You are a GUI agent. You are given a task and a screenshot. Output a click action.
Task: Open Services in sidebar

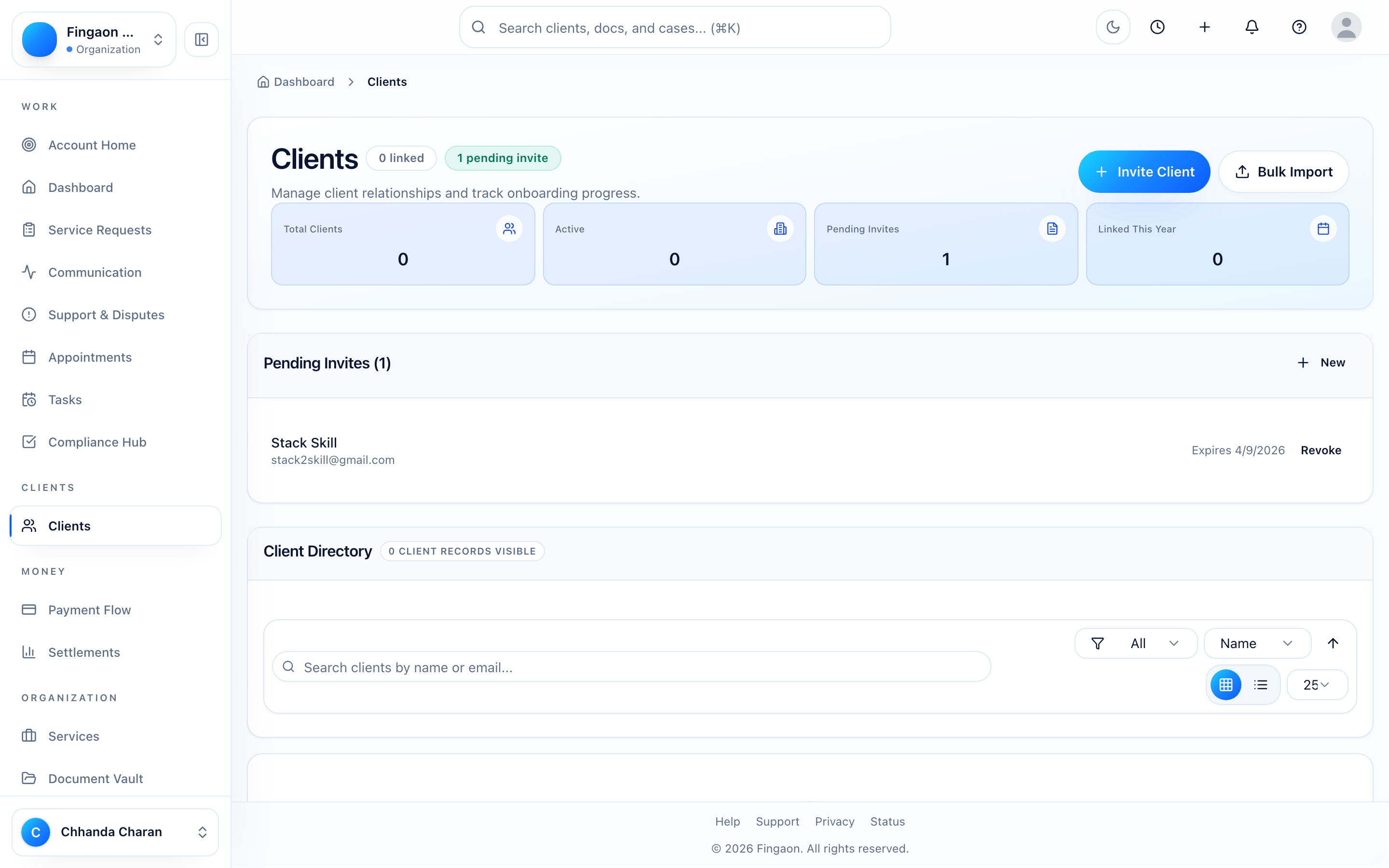point(115,736)
